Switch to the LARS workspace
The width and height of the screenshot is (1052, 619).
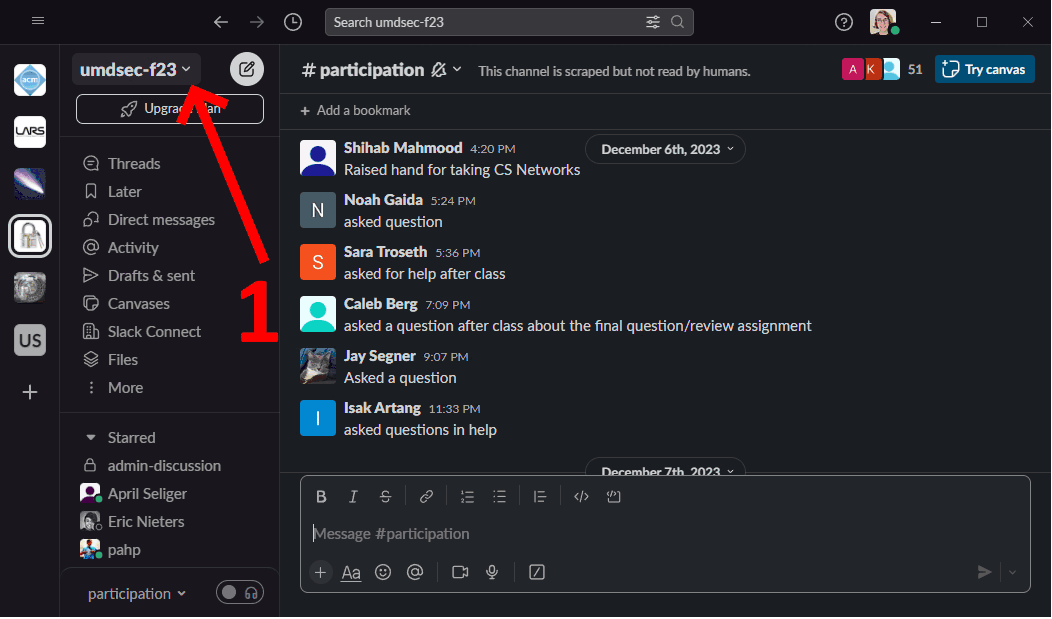click(30, 131)
